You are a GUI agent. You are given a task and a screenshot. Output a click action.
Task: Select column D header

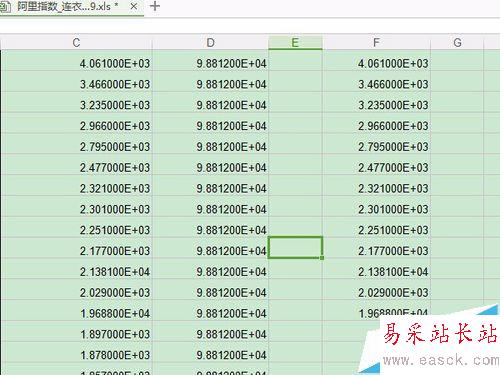point(210,42)
